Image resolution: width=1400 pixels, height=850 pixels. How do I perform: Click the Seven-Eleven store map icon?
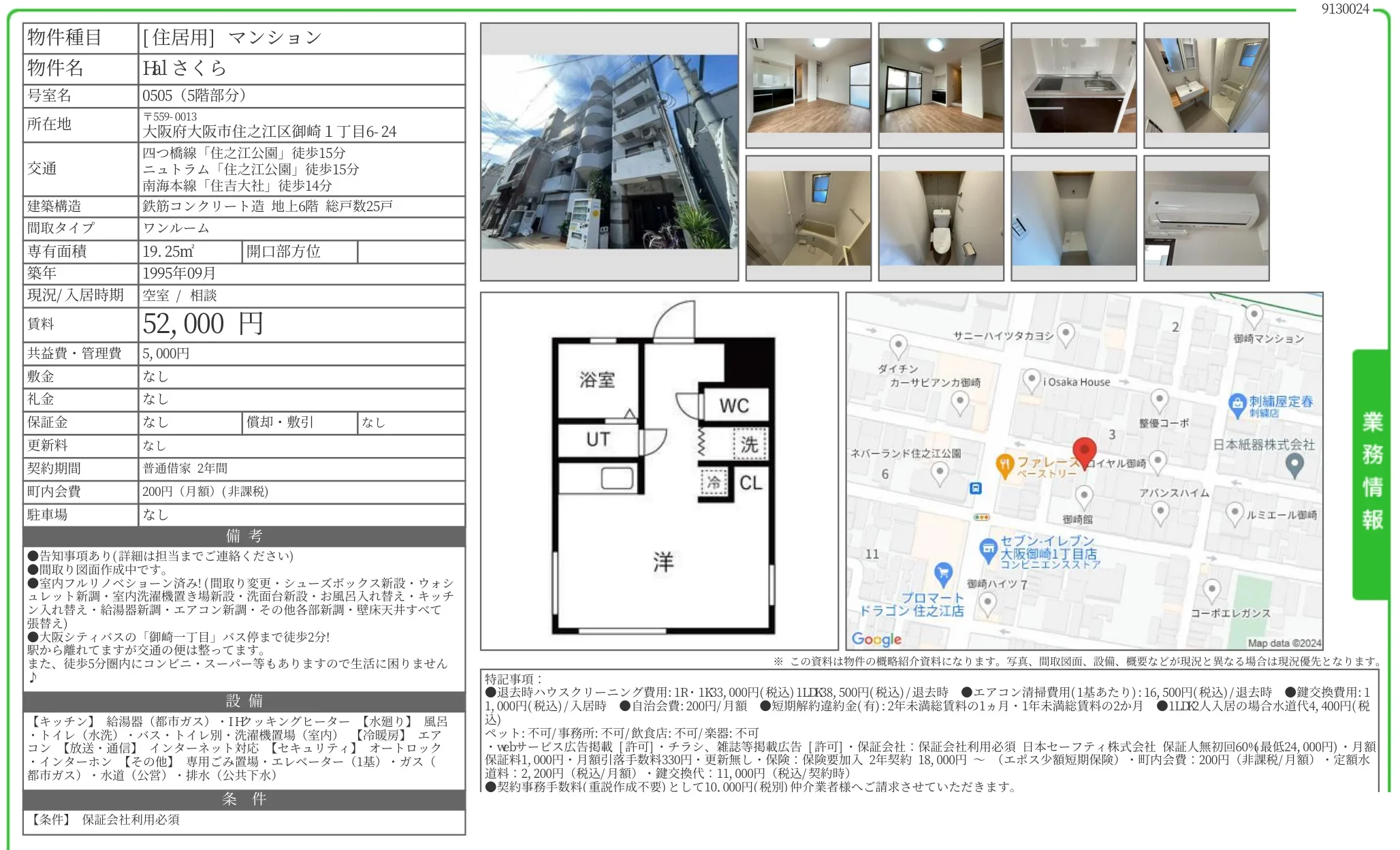pyautogui.click(x=988, y=549)
